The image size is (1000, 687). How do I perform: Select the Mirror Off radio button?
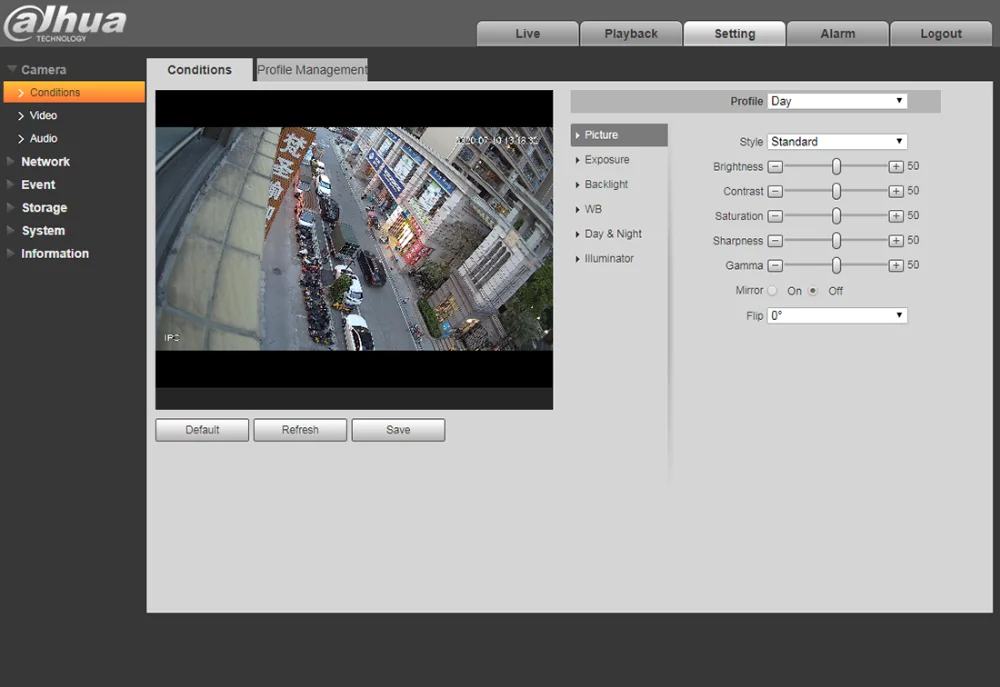(x=813, y=291)
